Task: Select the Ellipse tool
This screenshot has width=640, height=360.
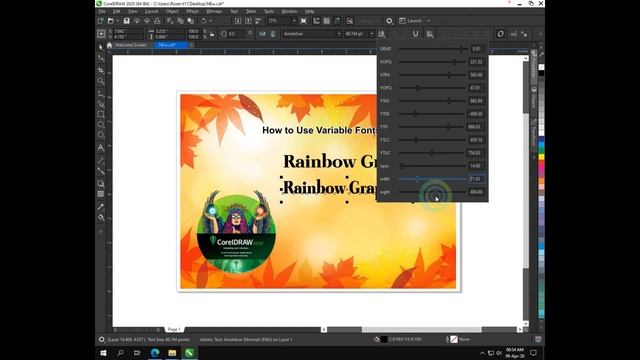Action: click(x=101, y=124)
